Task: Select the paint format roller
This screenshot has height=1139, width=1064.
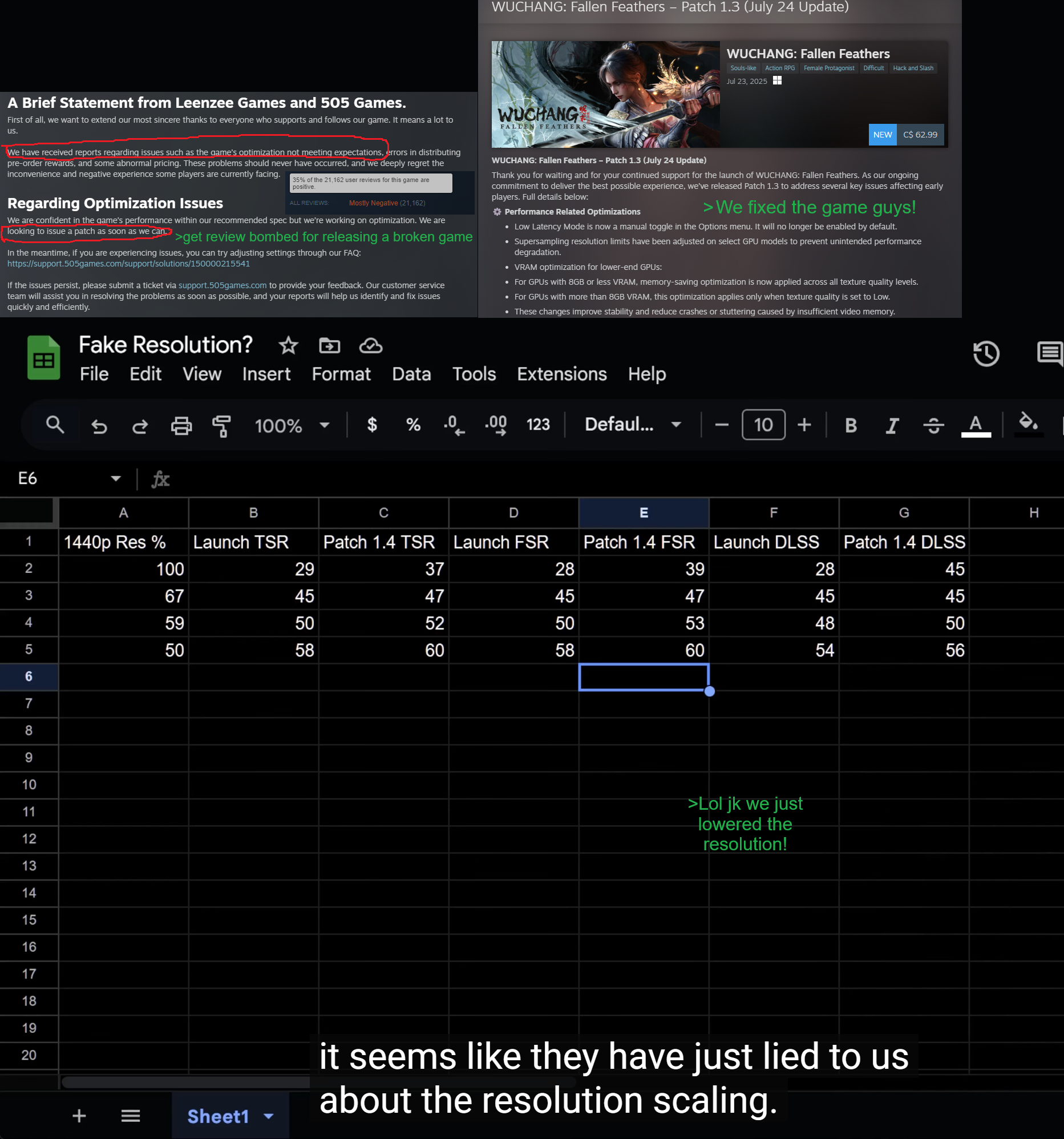Action: pos(221,426)
